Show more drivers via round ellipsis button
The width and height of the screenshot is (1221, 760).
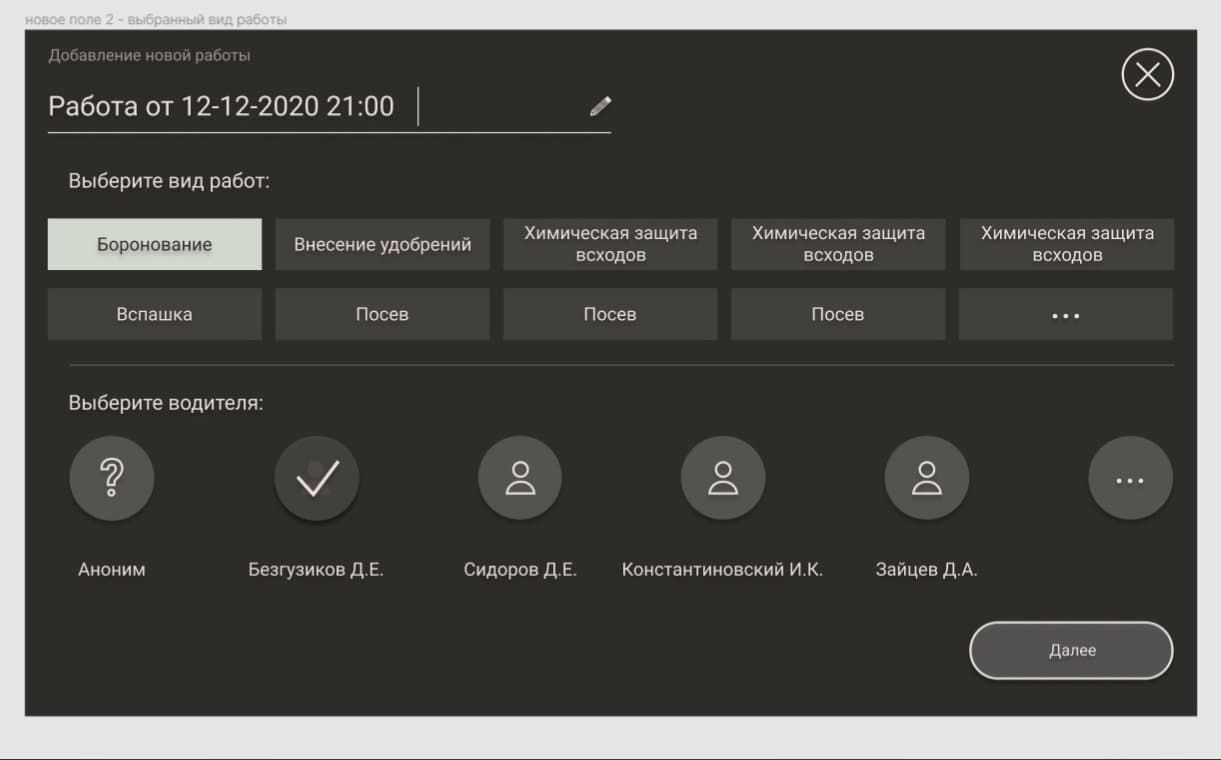point(1130,481)
